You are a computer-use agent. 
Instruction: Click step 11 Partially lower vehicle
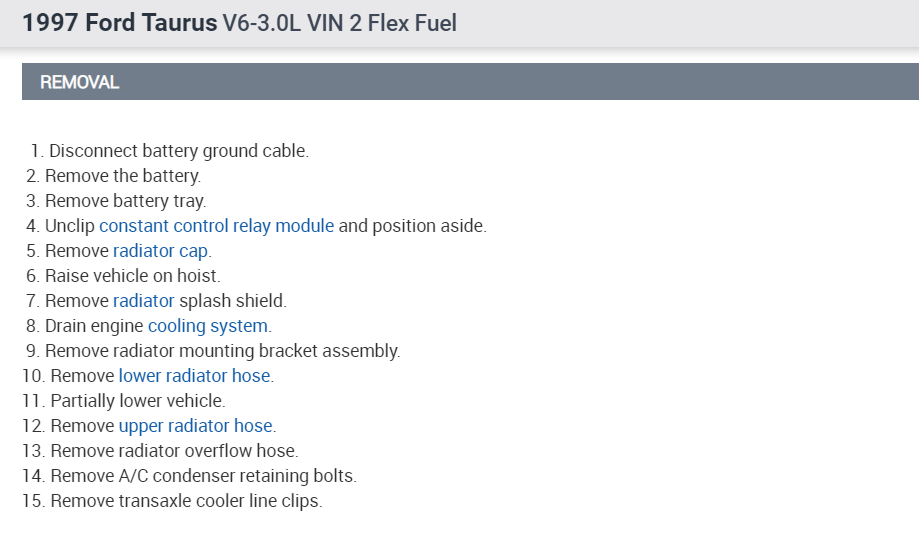137,401
